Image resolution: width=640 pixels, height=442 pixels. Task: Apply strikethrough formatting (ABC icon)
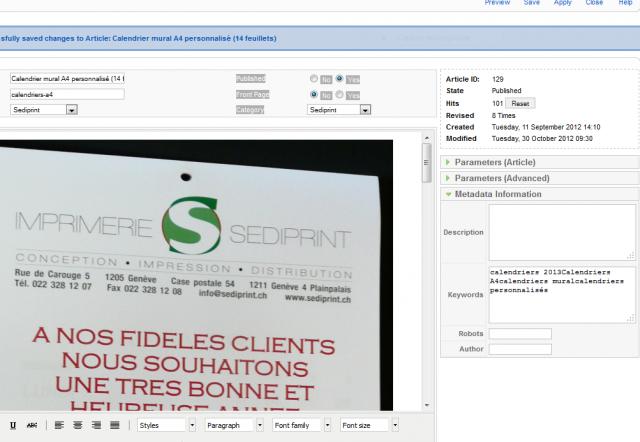coord(31,425)
